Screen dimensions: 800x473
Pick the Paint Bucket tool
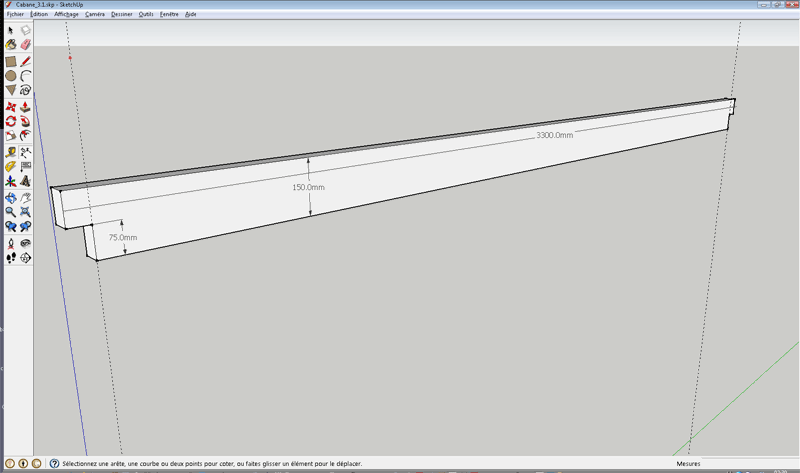point(11,46)
